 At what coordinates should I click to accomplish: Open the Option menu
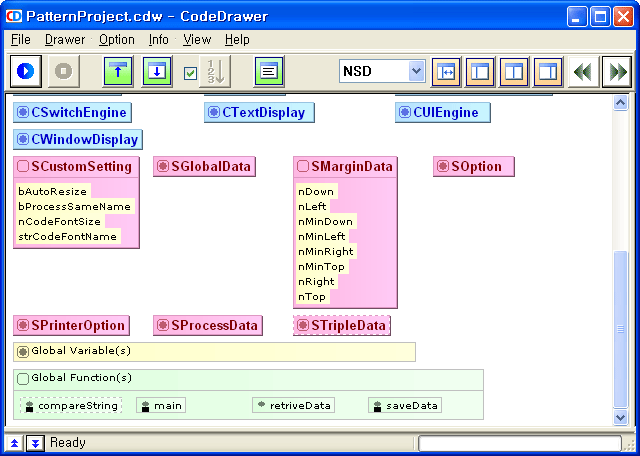click(117, 40)
